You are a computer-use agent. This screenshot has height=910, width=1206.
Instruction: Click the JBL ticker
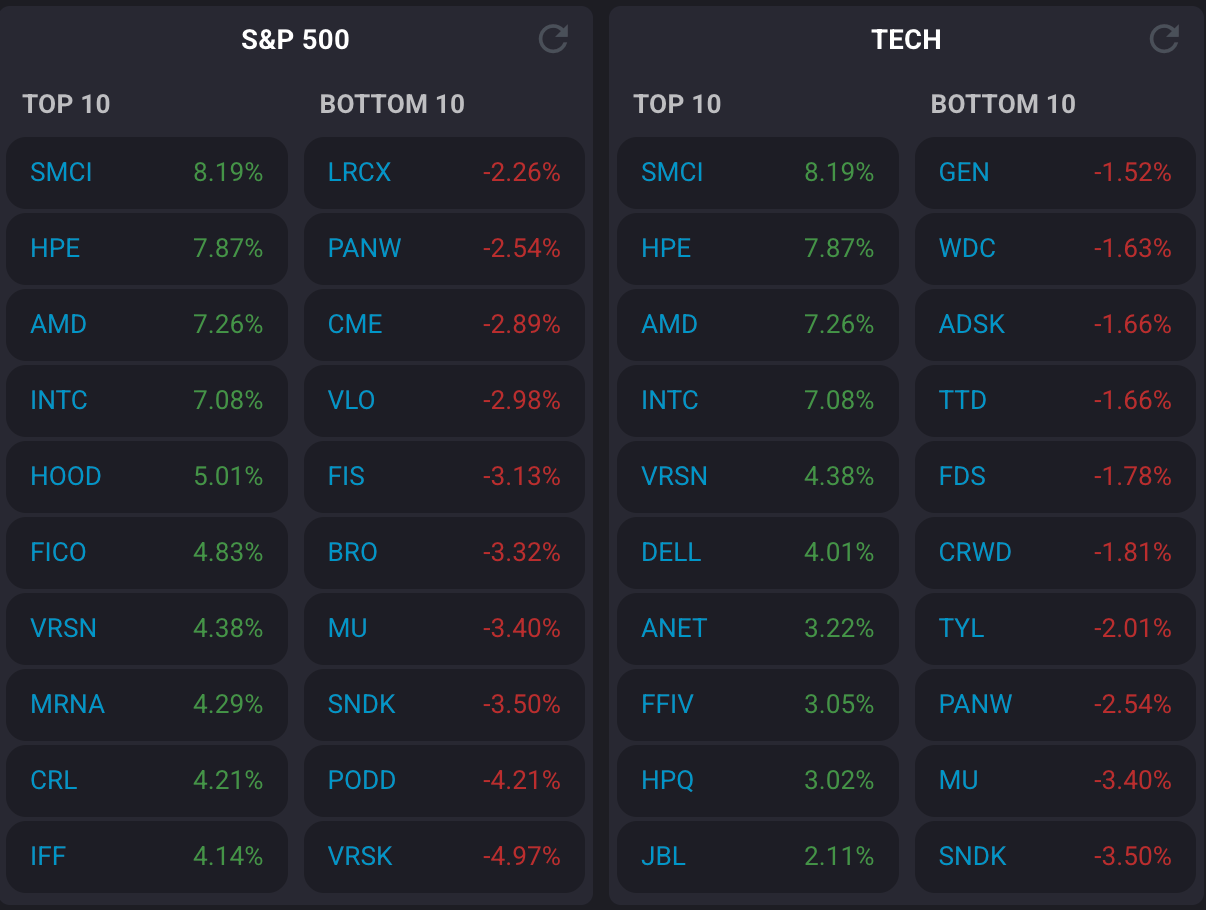click(664, 857)
